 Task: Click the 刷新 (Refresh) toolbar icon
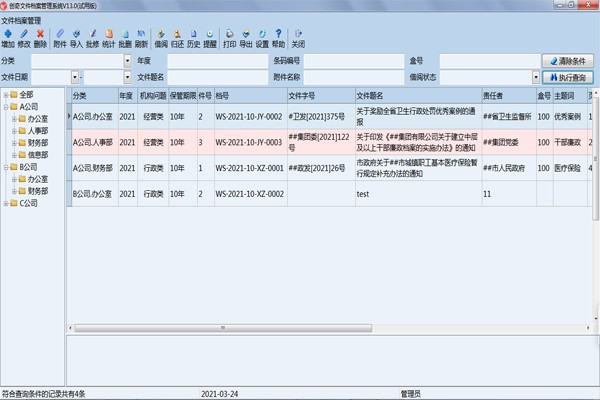[x=141, y=38]
